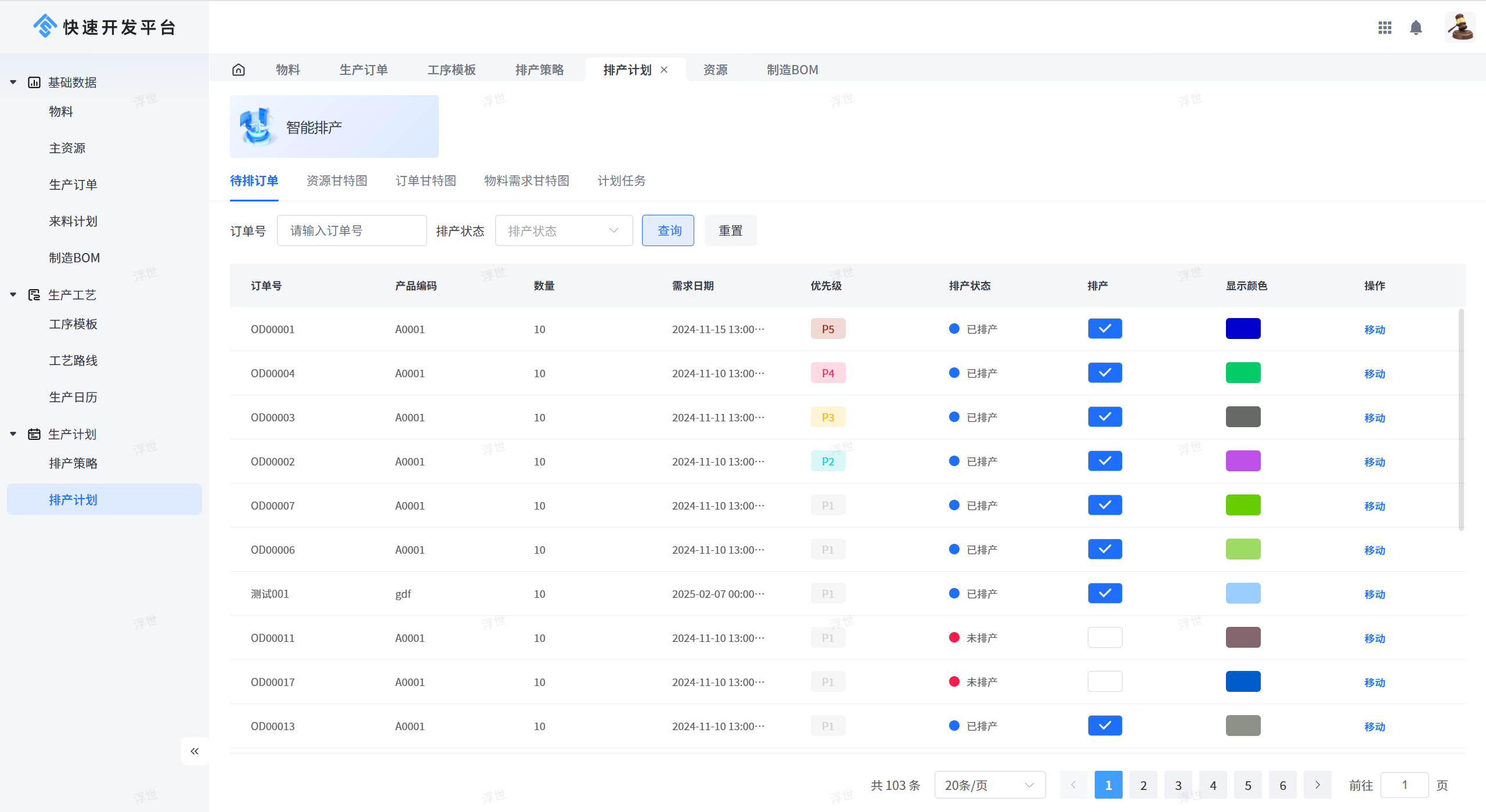Open the apps grid icon

click(x=1385, y=27)
